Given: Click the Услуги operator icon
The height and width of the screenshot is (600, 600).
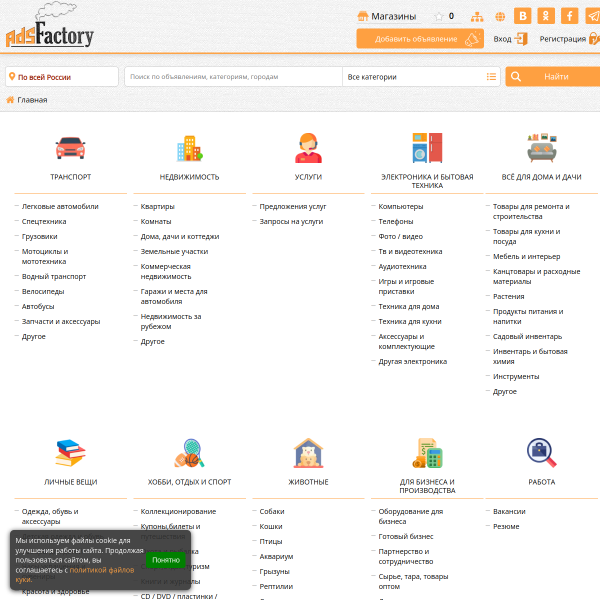Looking at the screenshot, I should [x=308, y=148].
